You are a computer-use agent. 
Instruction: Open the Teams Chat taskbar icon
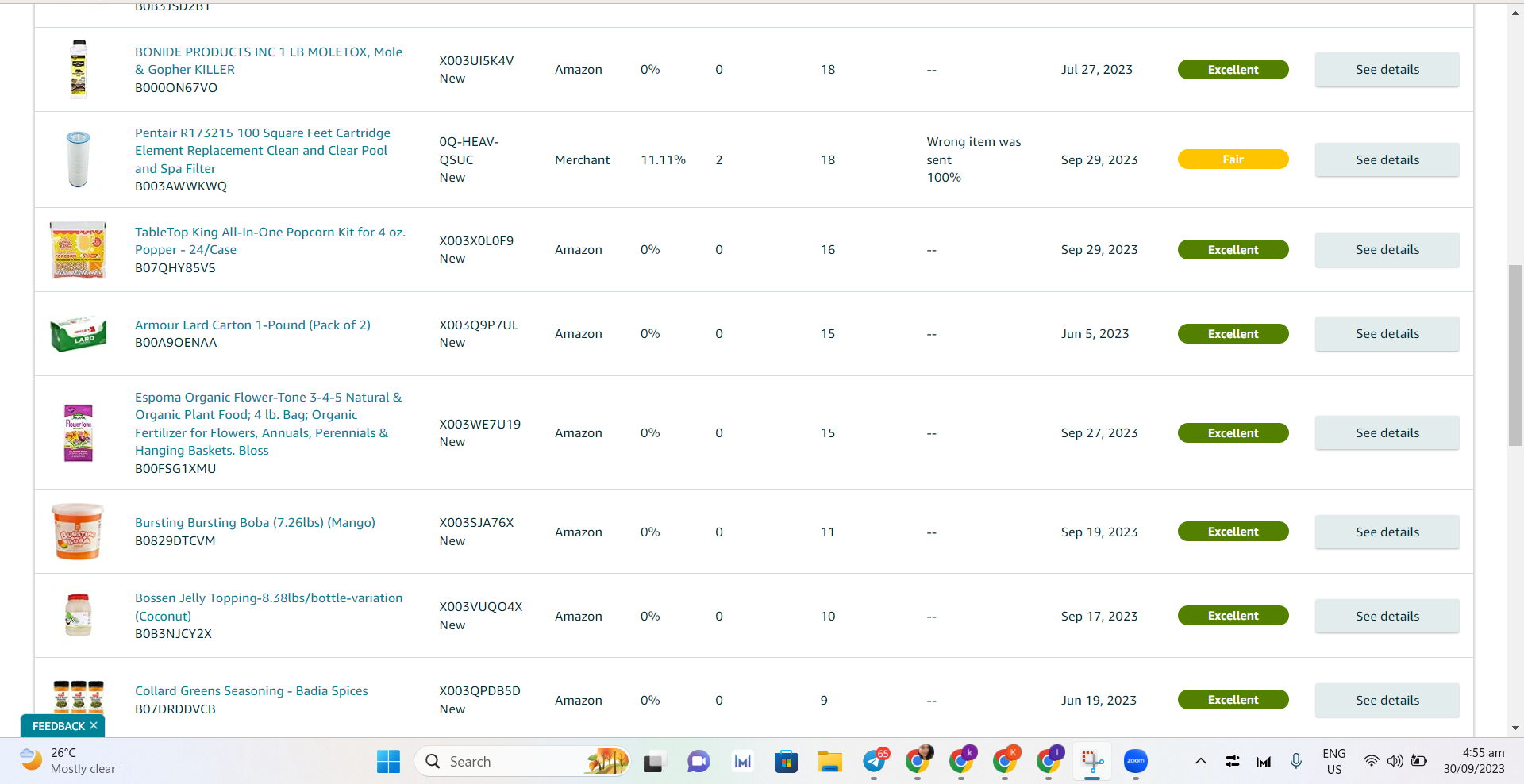click(698, 762)
